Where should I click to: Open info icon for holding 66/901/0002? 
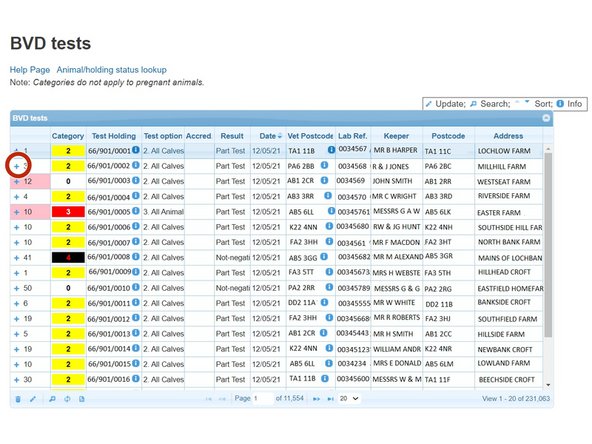136,165
